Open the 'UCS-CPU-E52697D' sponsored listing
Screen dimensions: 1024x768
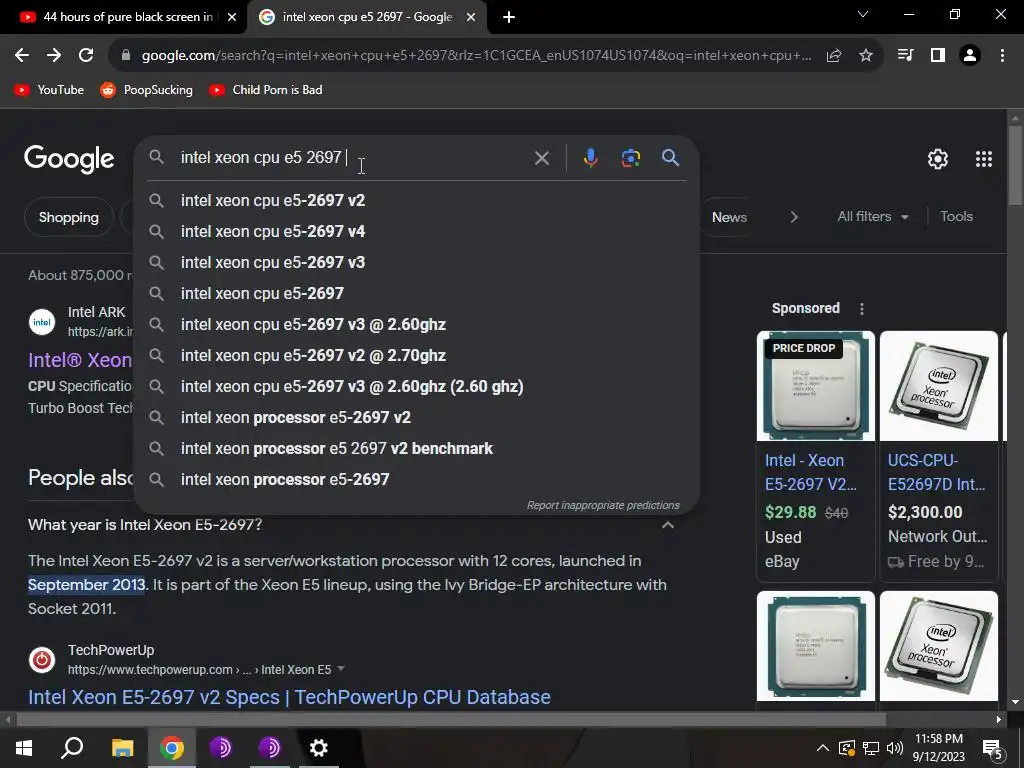click(x=937, y=472)
